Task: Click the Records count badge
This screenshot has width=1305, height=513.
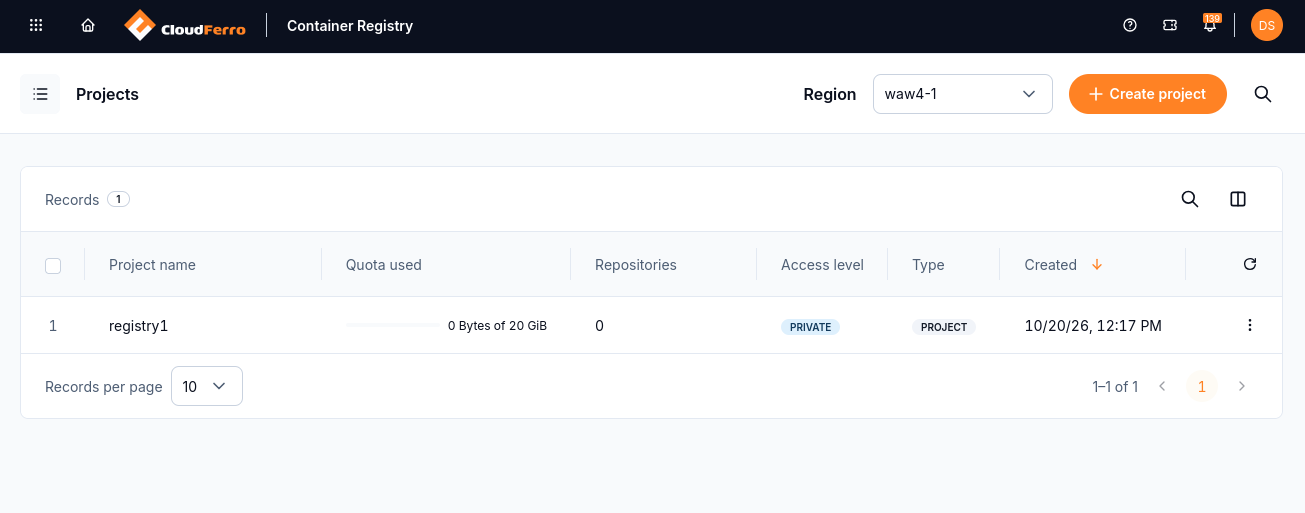Action: click(x=118, y=199)
